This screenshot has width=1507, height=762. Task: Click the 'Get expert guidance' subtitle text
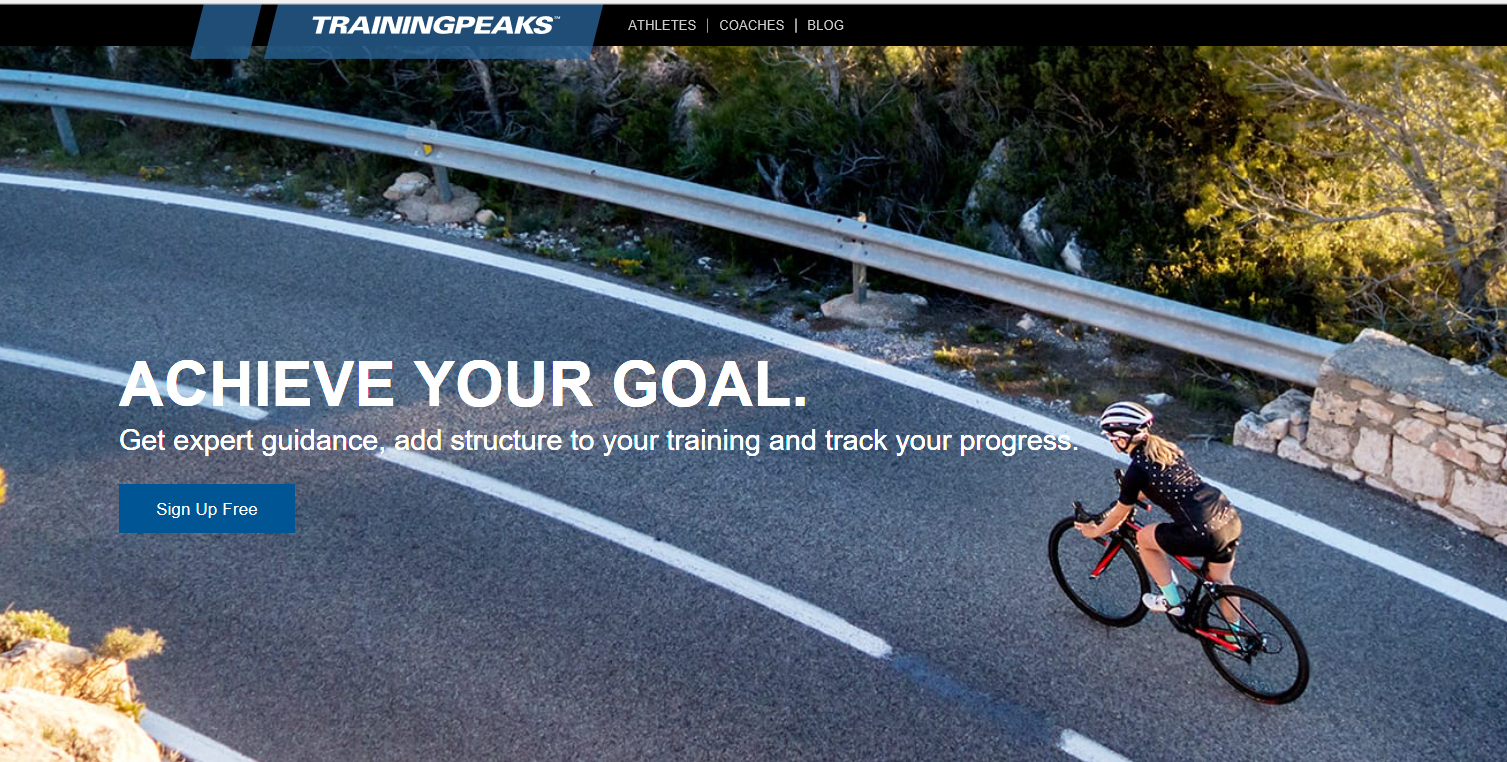[598, 440]
